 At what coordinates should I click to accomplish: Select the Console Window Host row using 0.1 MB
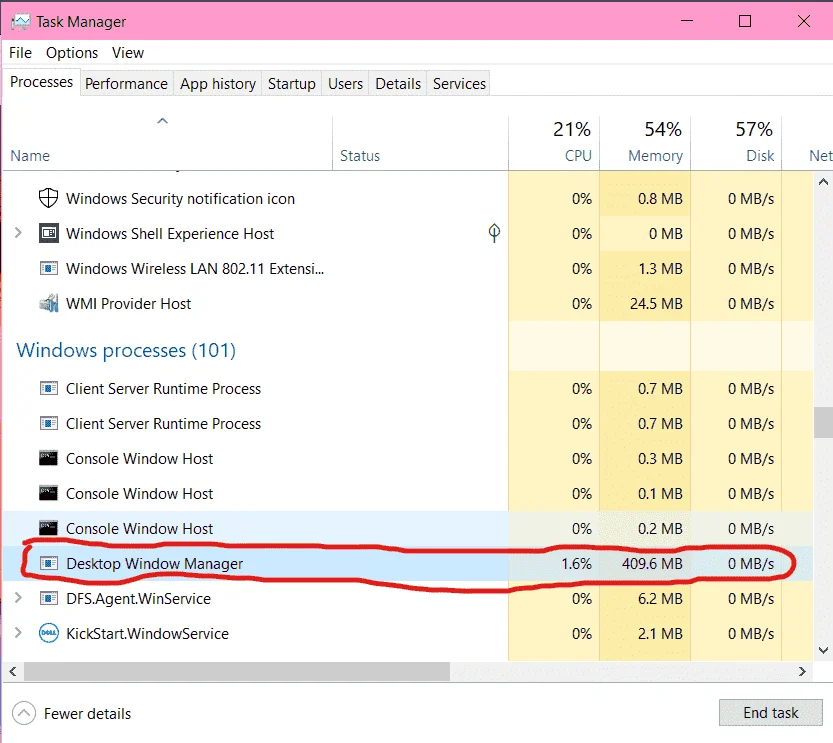pos(408,493)
